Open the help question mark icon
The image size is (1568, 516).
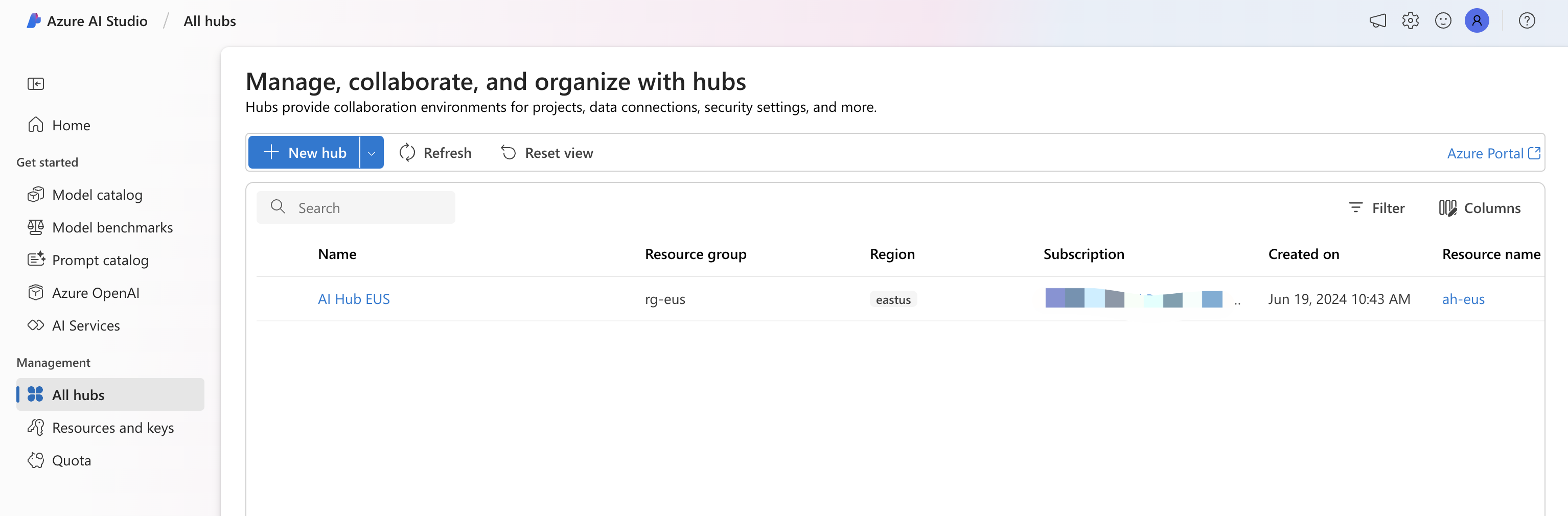[x=1527, y=20]
